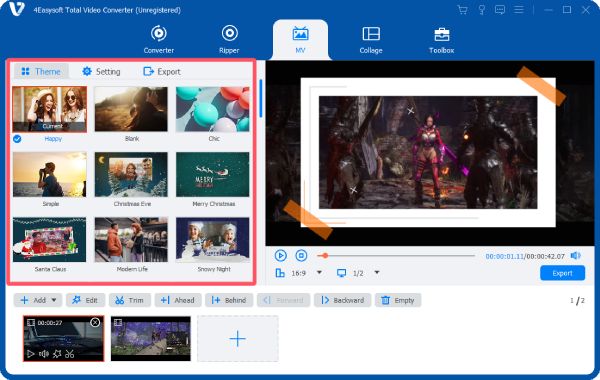The image size is (600, 380).
Task: Click the register key icon
Action: [481, 10]
